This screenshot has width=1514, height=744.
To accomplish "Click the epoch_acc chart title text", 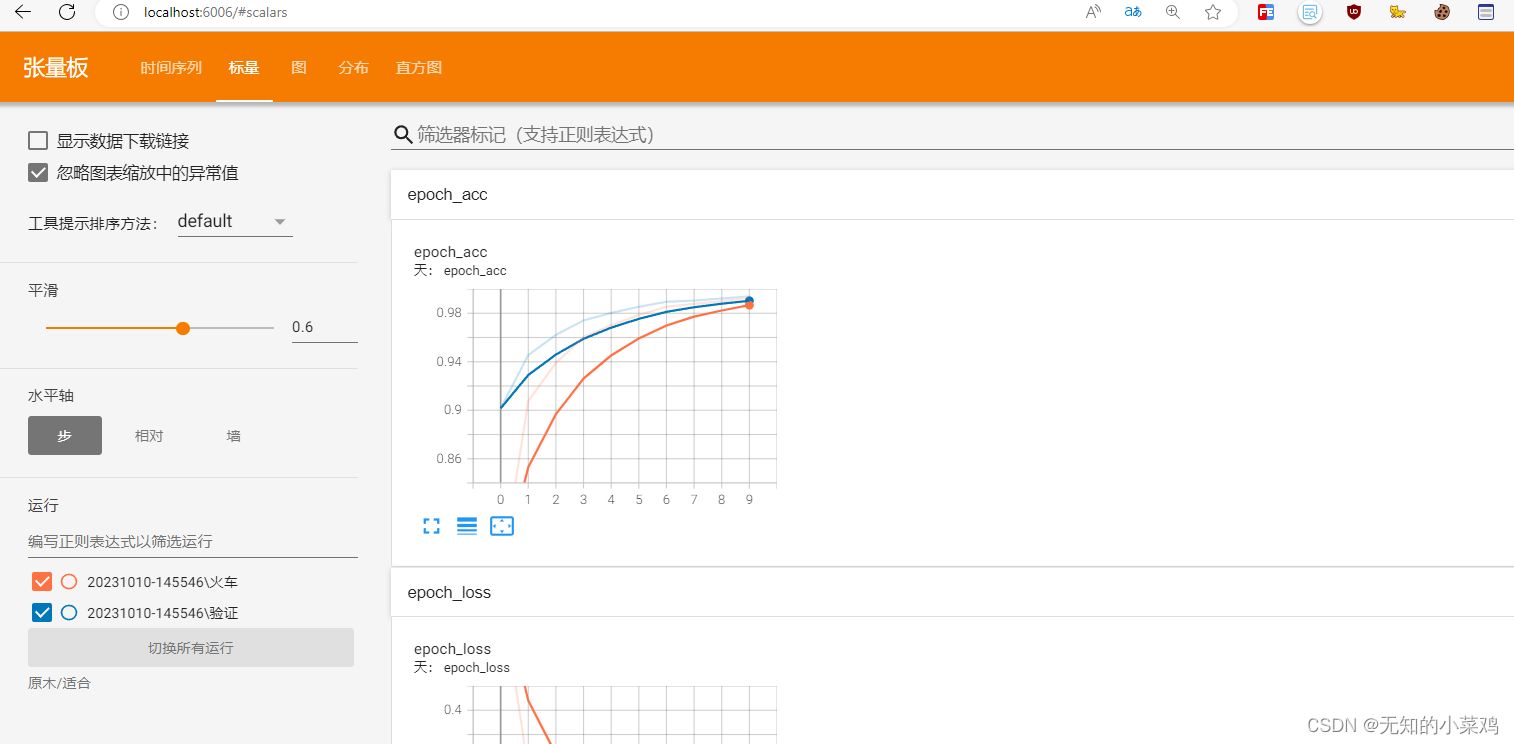I will pyautogui.click(x=451, y=252).
